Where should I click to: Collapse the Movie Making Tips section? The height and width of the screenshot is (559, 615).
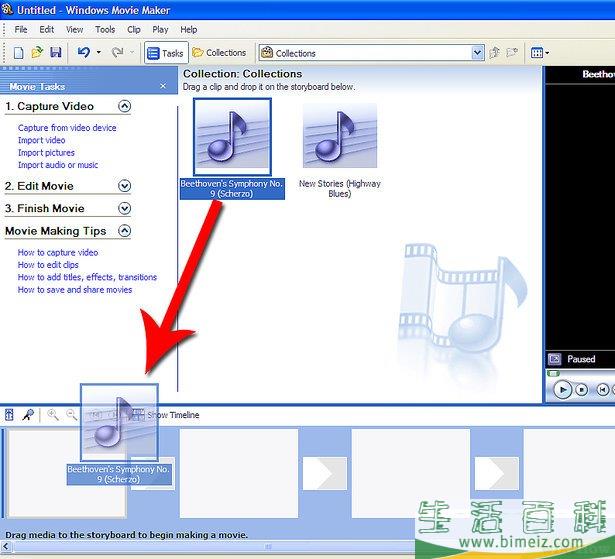tap(124, 231)
